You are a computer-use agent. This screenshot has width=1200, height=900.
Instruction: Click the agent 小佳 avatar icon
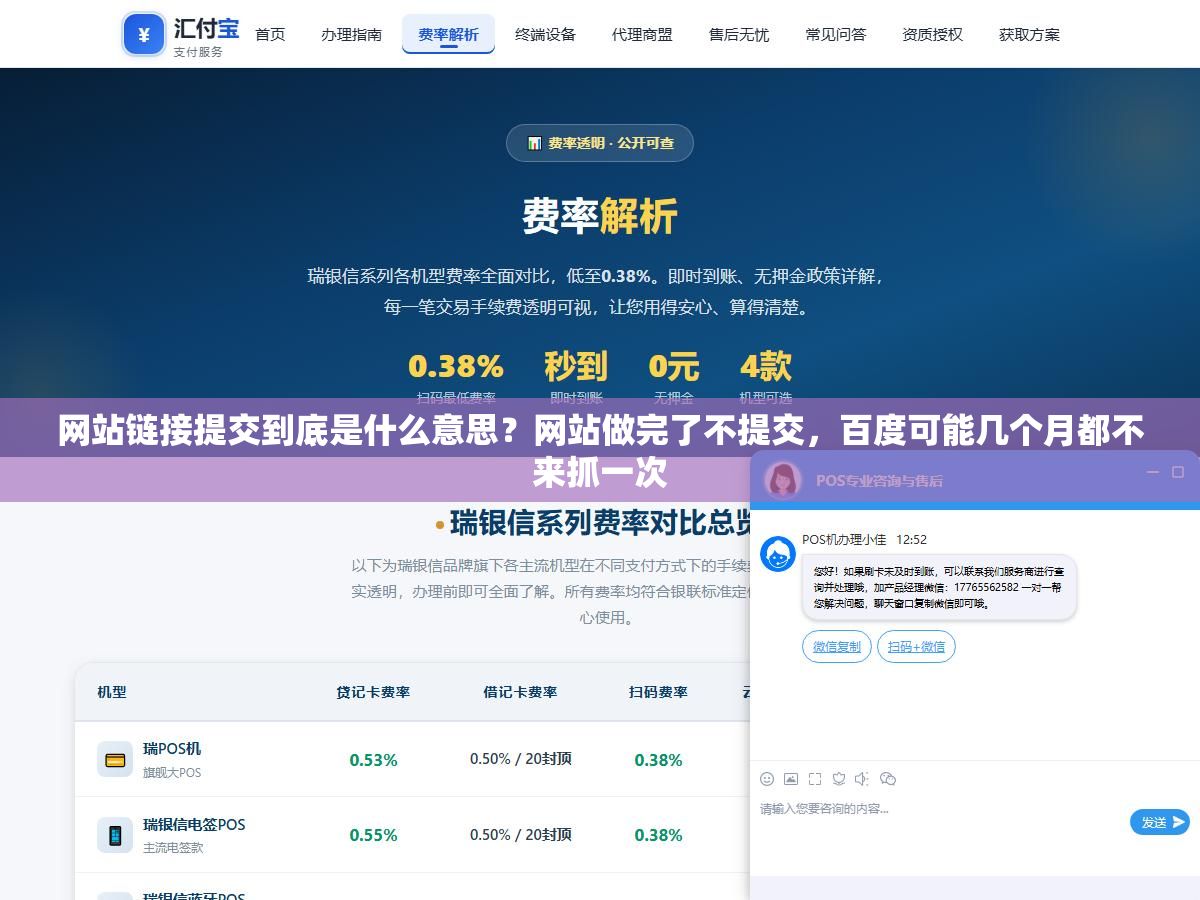coord(778,554)
